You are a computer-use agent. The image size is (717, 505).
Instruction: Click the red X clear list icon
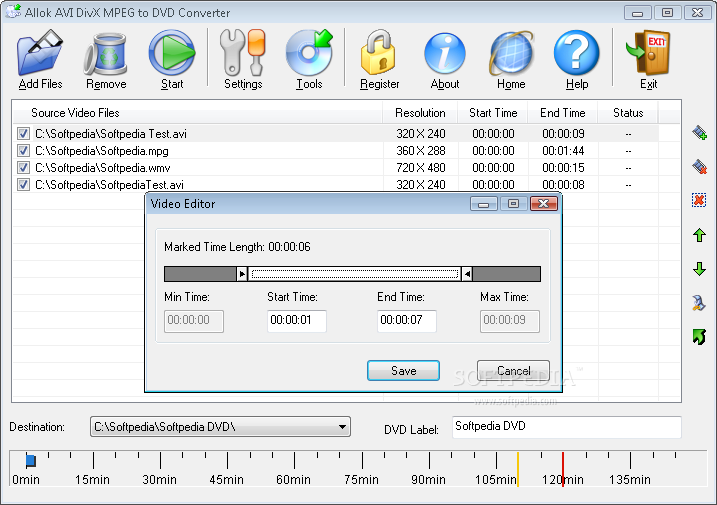pyautogui.click(x=699, y=200)
